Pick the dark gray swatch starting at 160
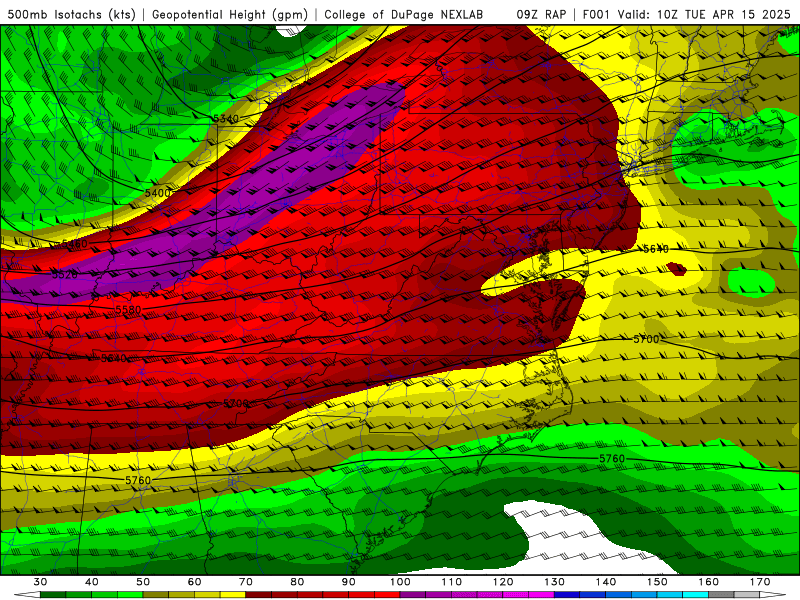800x600 pixels. [721, 595]
